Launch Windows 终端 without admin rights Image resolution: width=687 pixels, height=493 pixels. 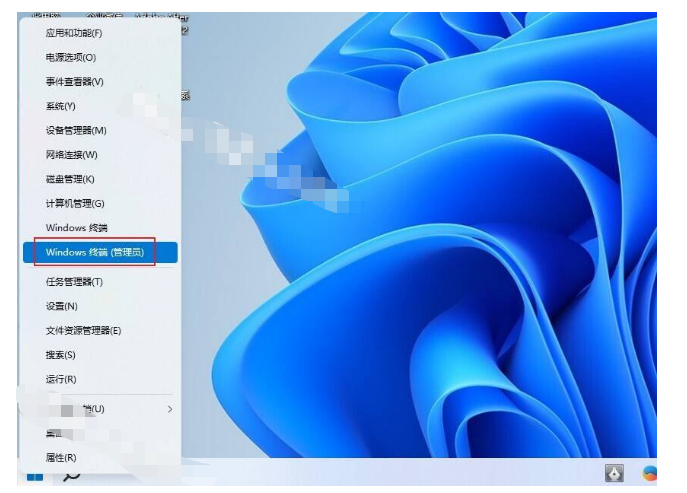(76, 228)
